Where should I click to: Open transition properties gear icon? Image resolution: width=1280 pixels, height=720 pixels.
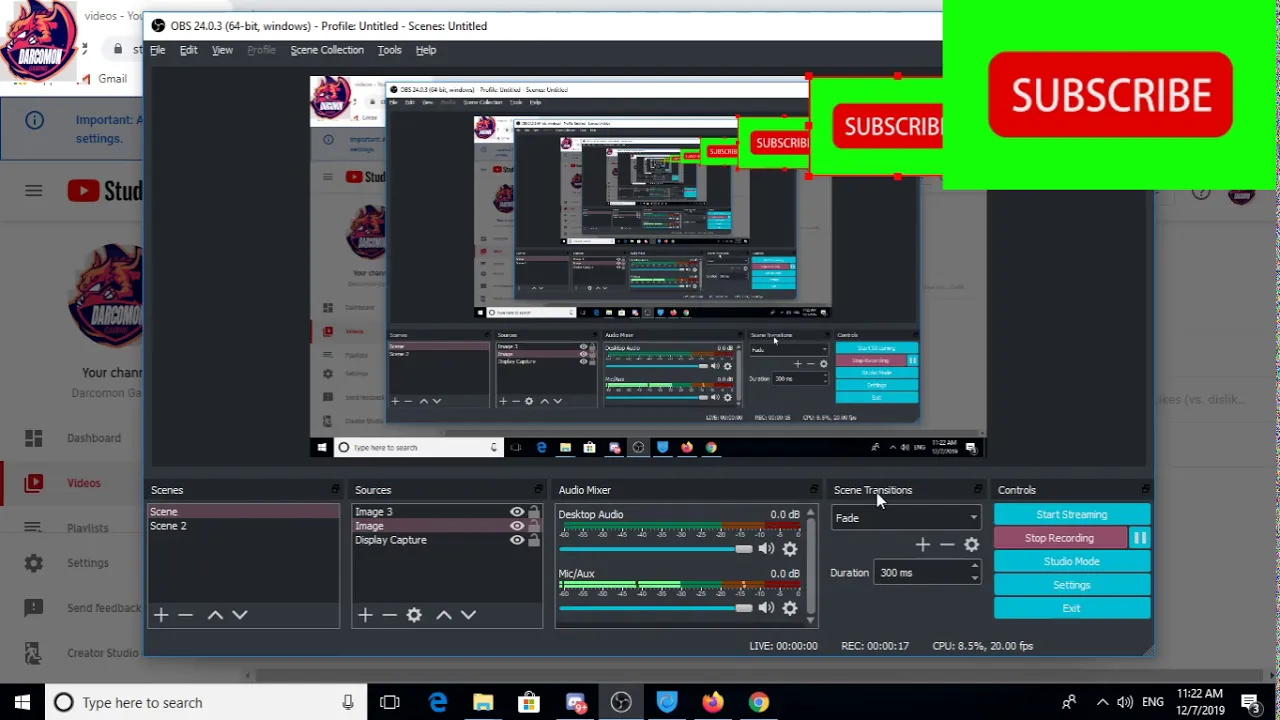tap(971, 545)
